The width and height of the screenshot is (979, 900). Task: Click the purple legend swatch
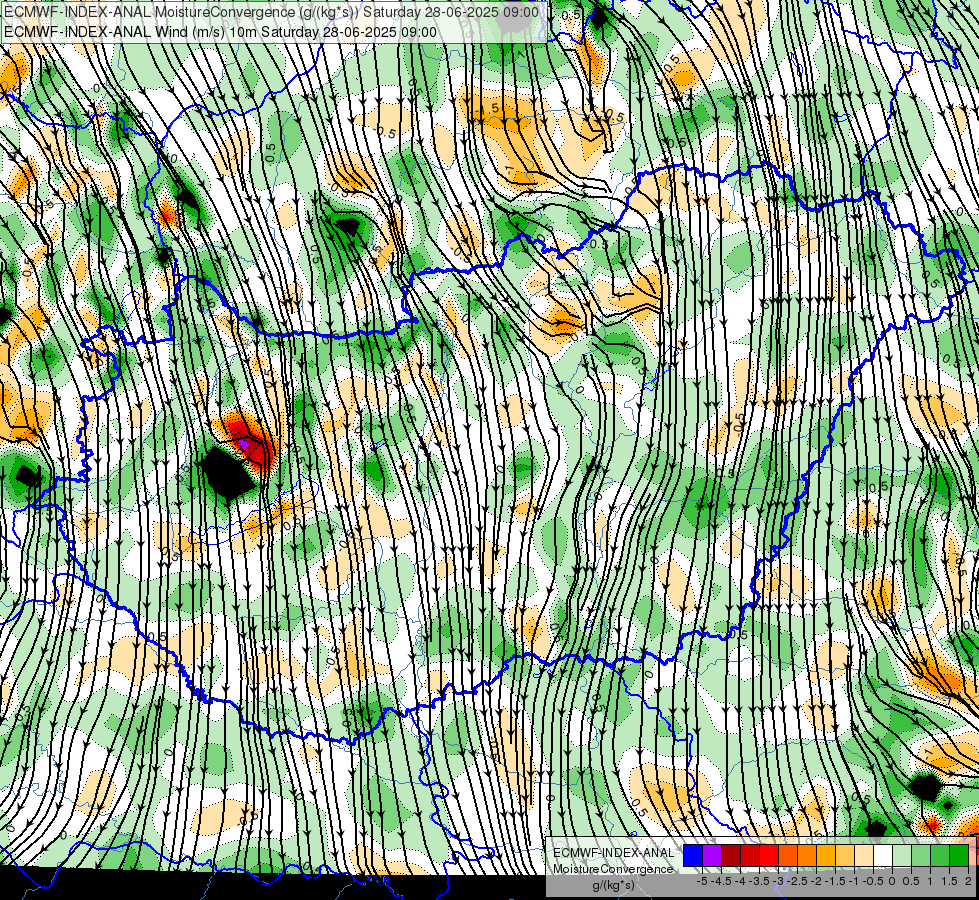(x=712, y=856)
